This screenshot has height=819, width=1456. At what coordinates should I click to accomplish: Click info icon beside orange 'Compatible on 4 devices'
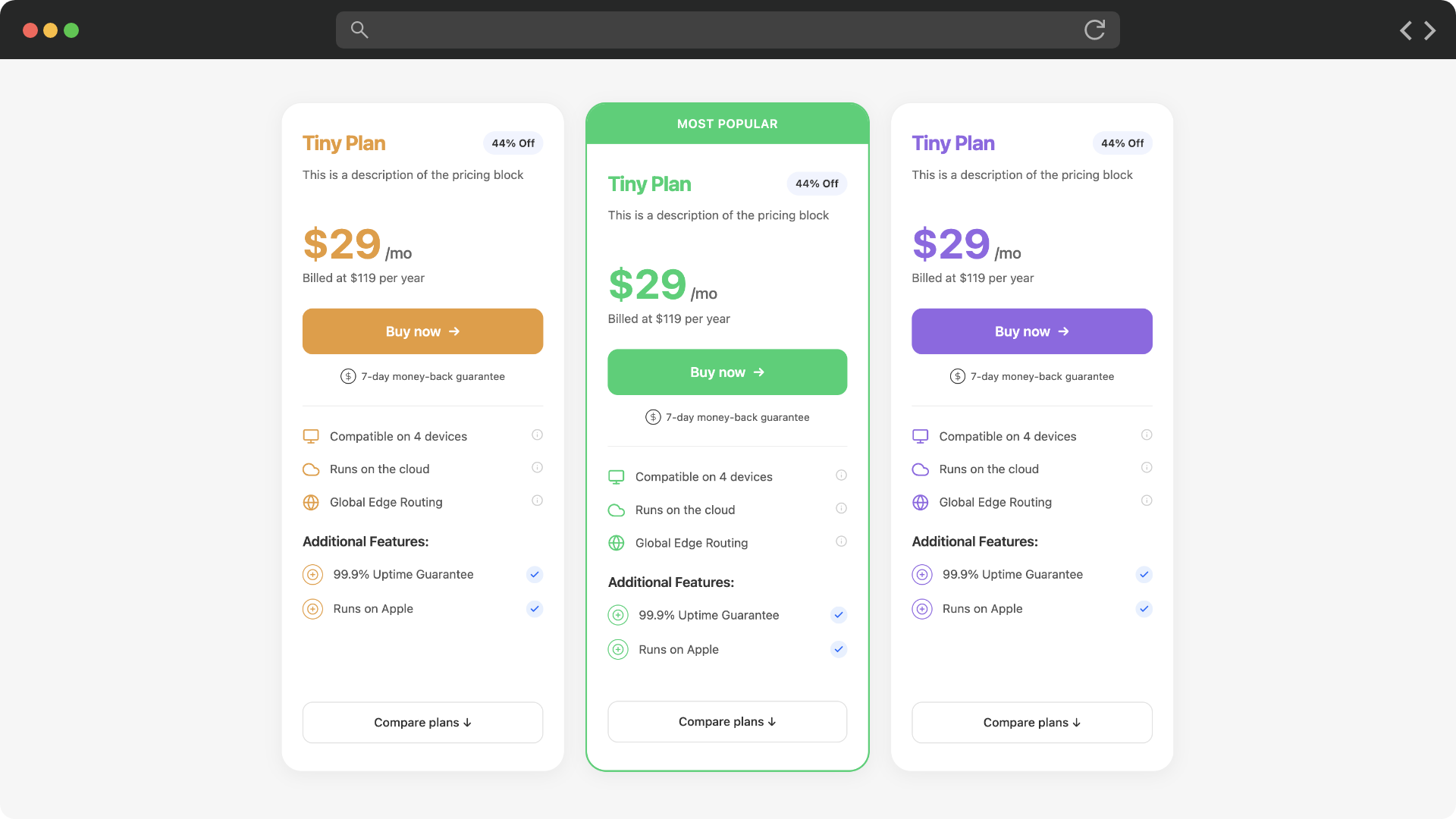click(x=537, y=435)
